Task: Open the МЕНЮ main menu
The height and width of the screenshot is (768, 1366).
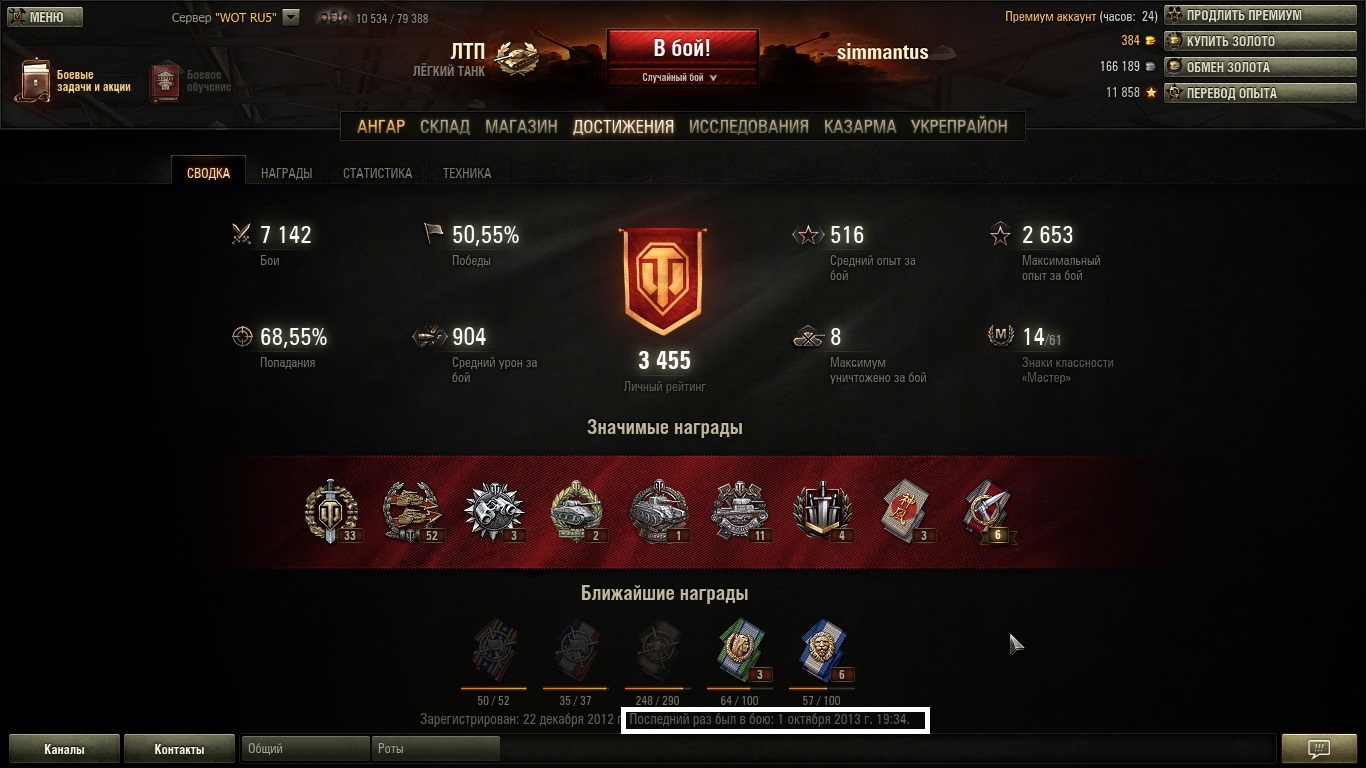Action: (45, 17)
